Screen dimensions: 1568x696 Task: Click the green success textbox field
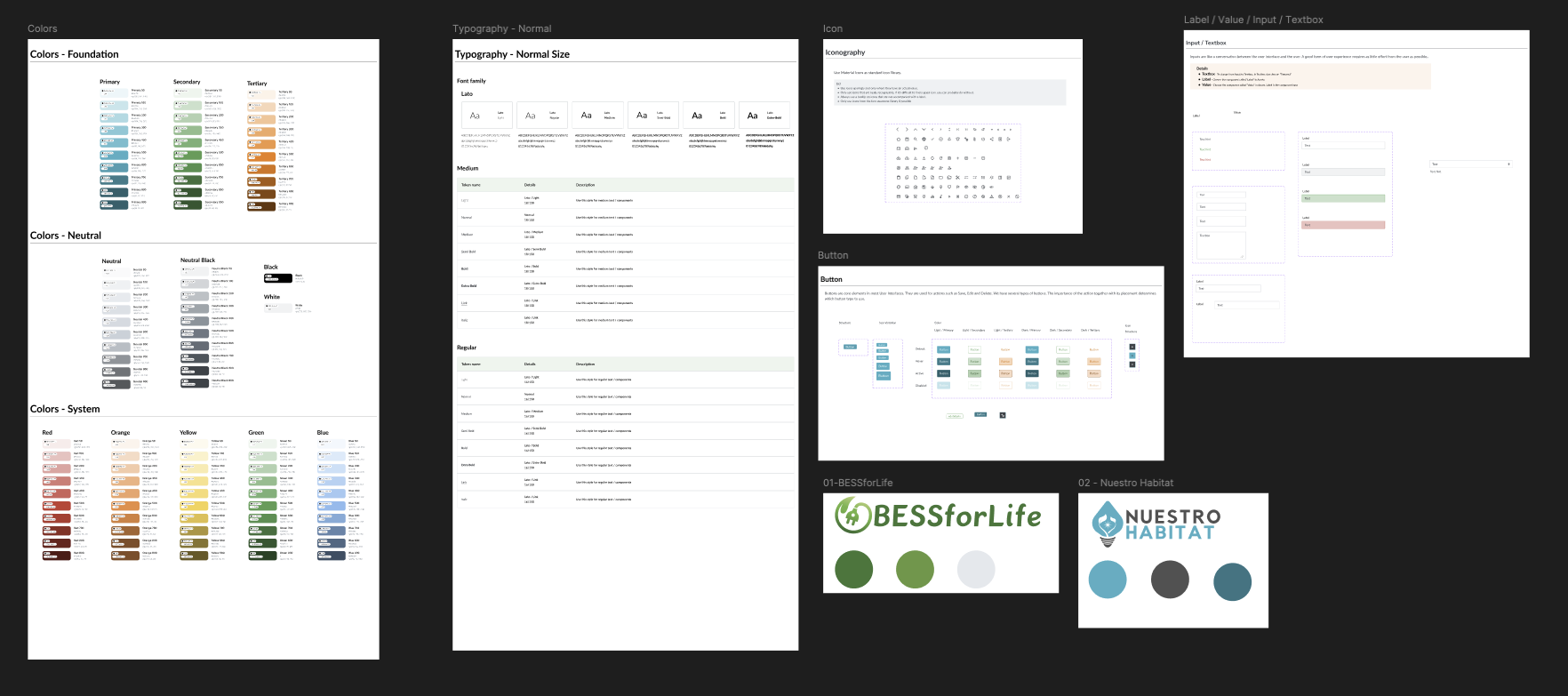1343,198
